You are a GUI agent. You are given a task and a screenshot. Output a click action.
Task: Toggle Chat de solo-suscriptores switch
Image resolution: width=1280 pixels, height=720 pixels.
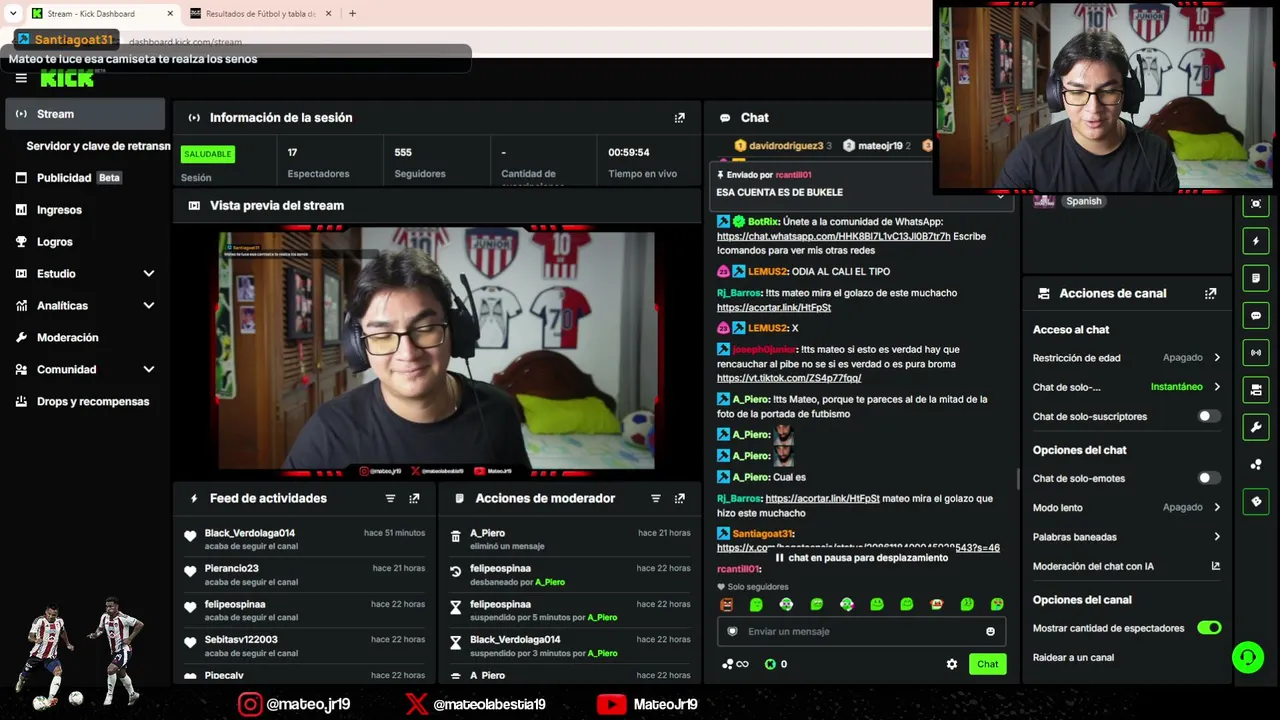(1210, 416)
